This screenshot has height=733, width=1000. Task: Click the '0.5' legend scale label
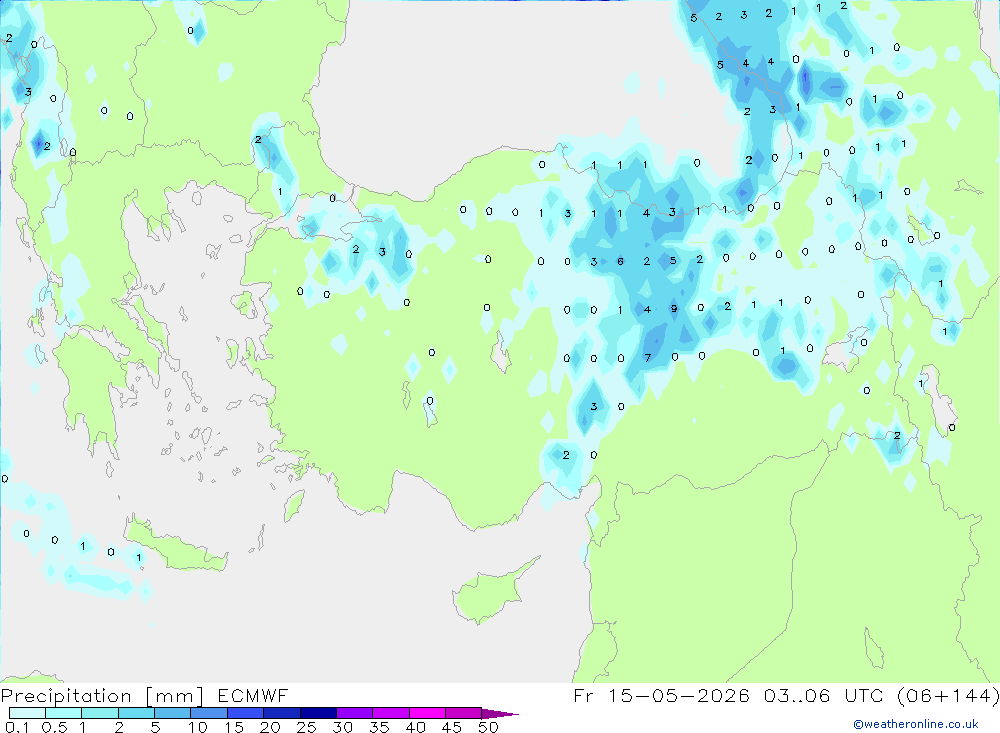[x=54, y=727]
